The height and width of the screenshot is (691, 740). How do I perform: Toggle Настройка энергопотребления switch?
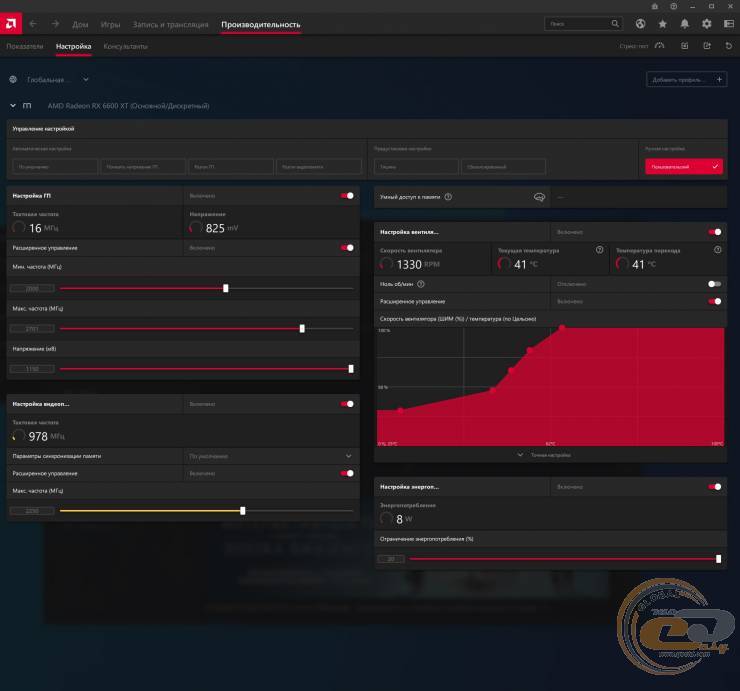715,487
